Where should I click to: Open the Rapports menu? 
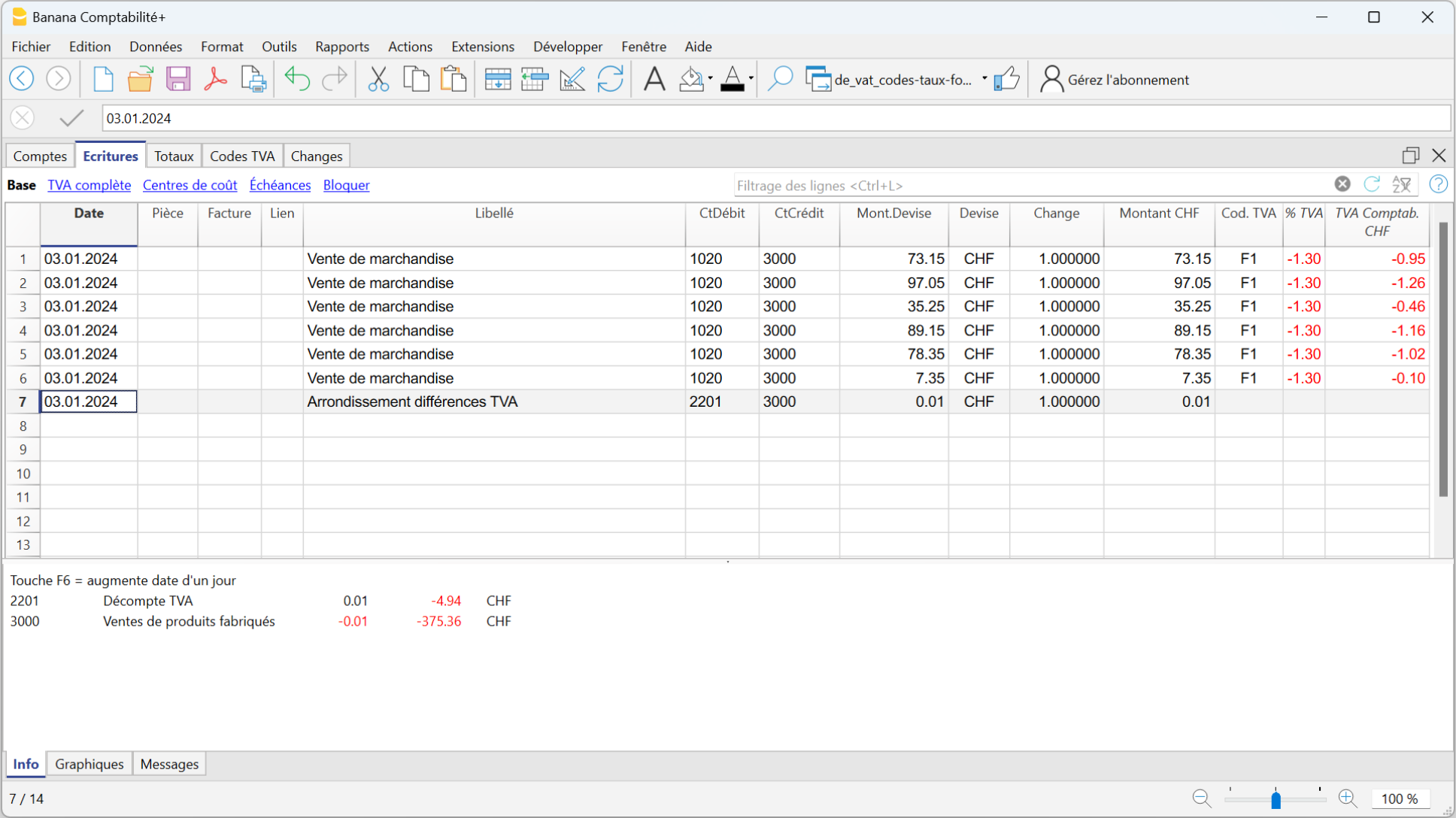click(342, 47)
